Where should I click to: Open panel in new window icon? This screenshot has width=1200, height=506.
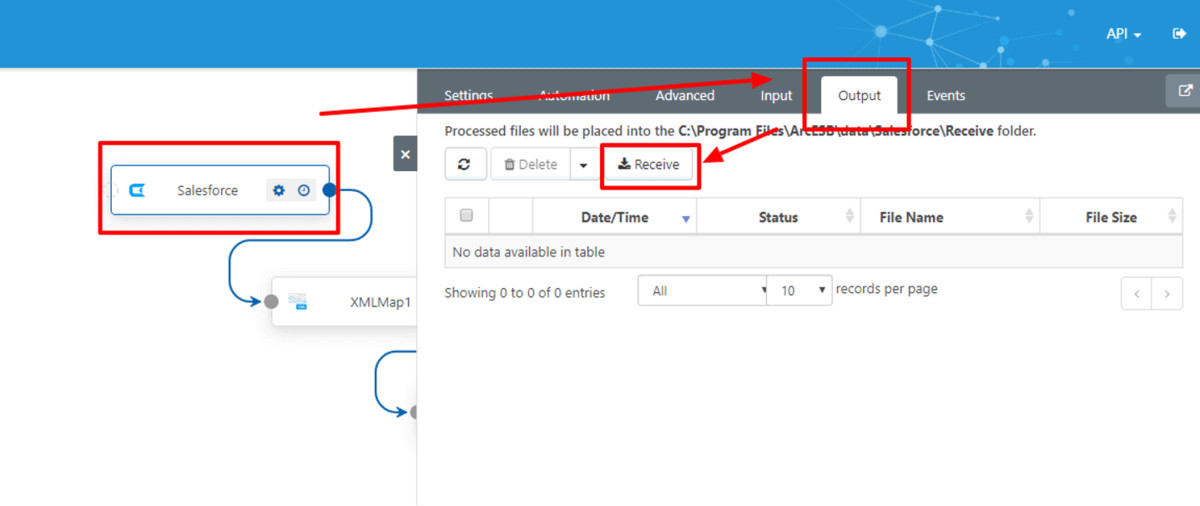pos(1184,91)
